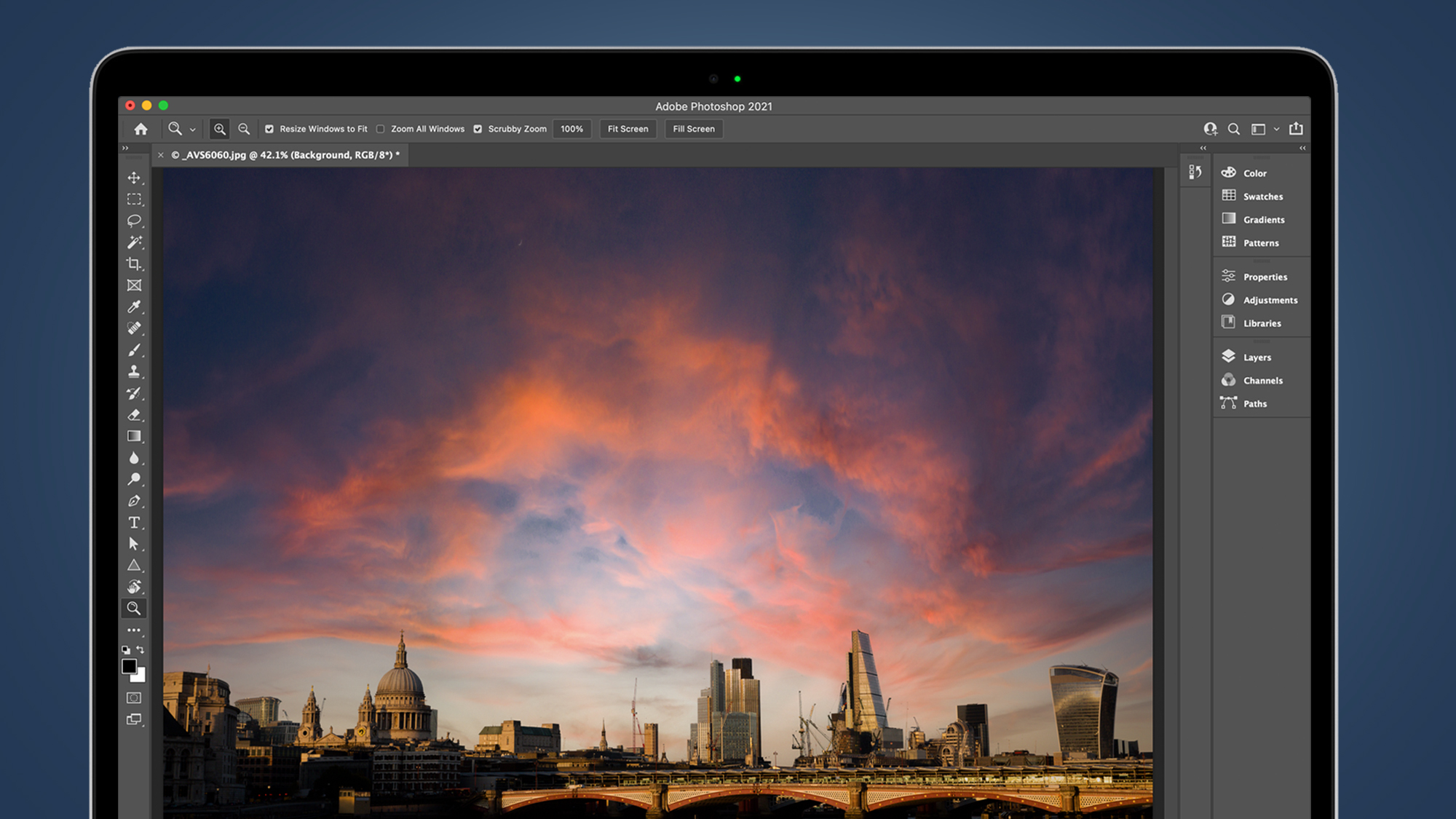Select the Crop tool
This screenshot has width=1456, height=819.
[x=134, y=264]
